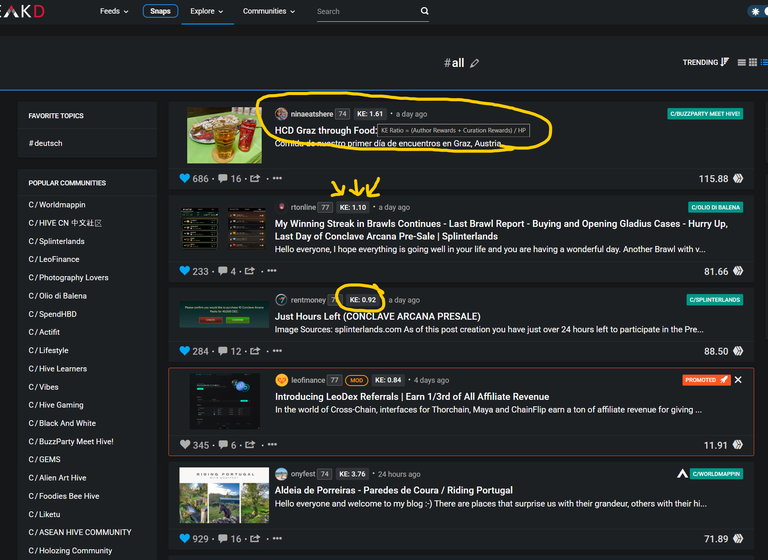
Task: Expand the Explore dropdown menu
Action: [x=207, y=11]
